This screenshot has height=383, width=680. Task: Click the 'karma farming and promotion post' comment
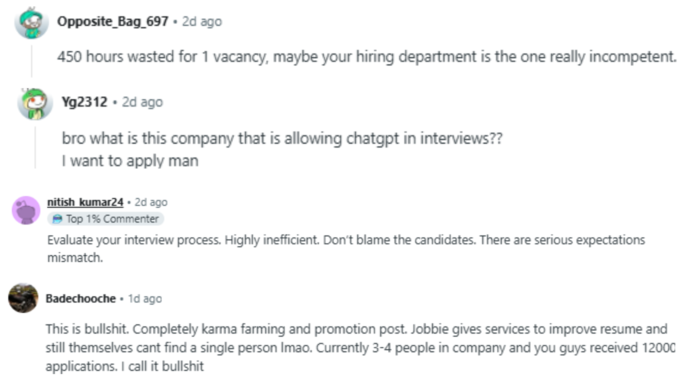click(x=361, y=347)
